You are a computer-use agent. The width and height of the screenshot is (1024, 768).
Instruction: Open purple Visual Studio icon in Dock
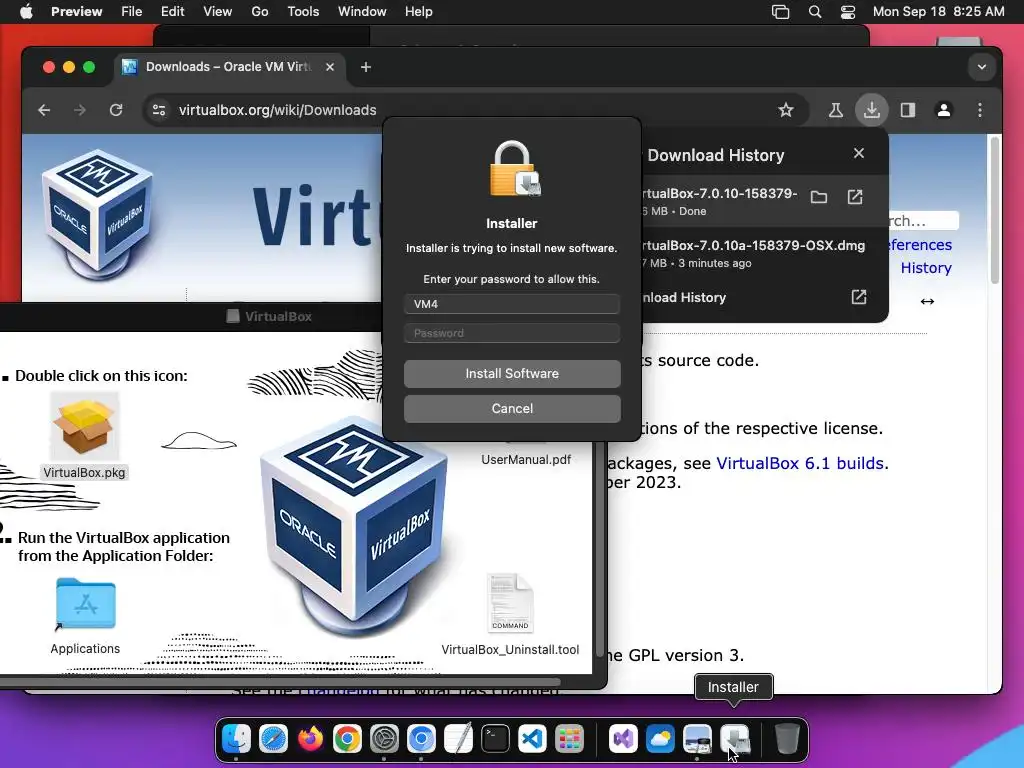623,739
